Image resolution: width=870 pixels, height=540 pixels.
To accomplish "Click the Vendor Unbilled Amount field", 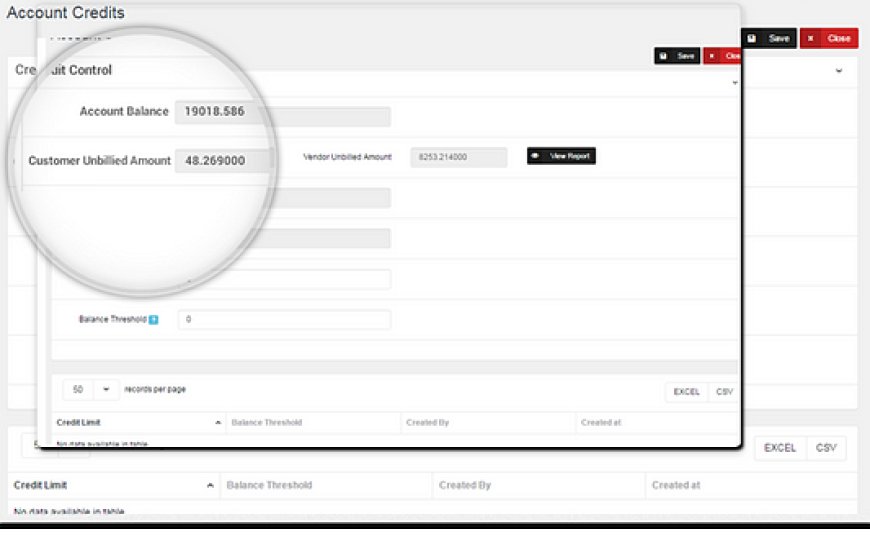I will [x=458, y=157].
